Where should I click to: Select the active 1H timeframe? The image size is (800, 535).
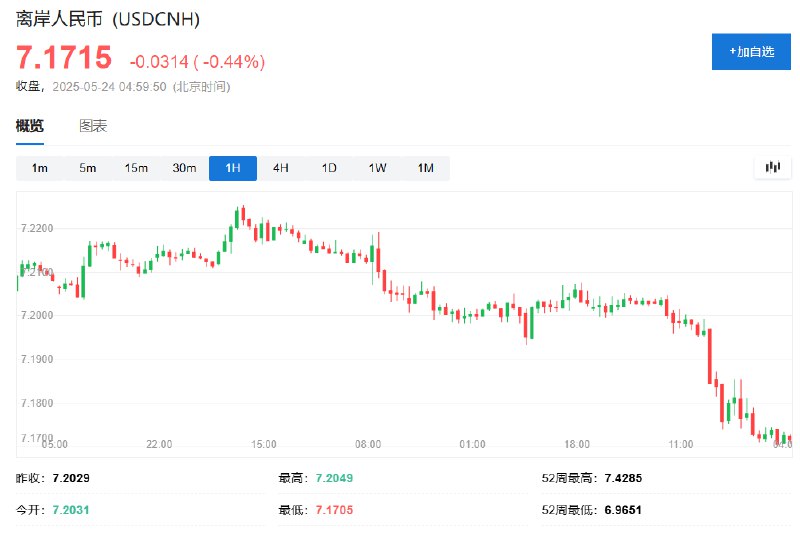tap(233, 168)
